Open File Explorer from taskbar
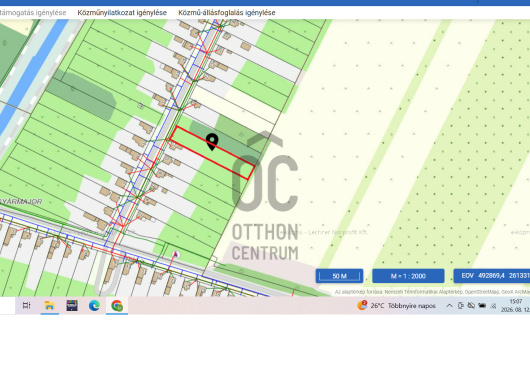This screenshot has height=390, width=530. click(x=49, y=306)
